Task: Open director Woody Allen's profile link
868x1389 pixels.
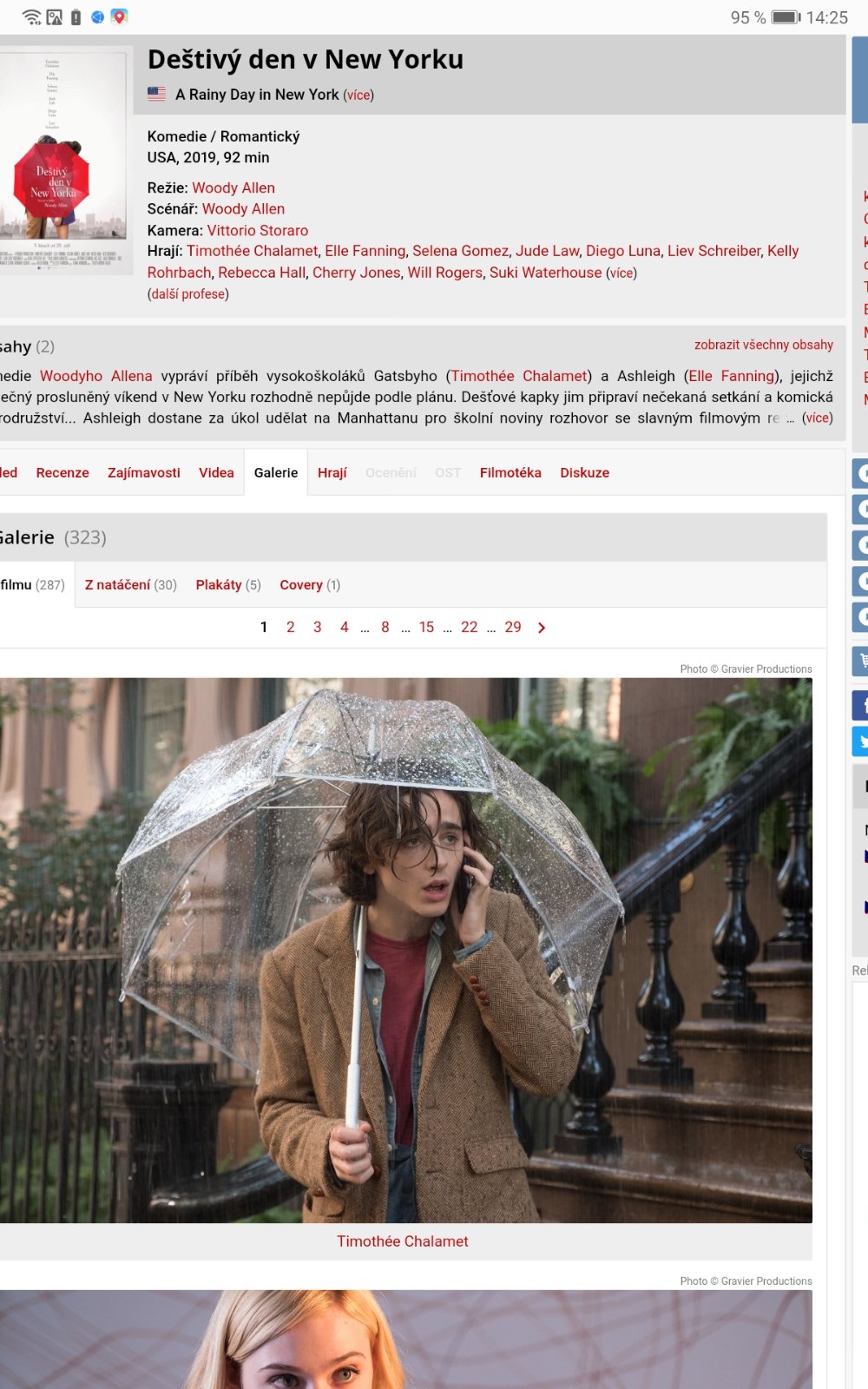Action: coord(233,188)
